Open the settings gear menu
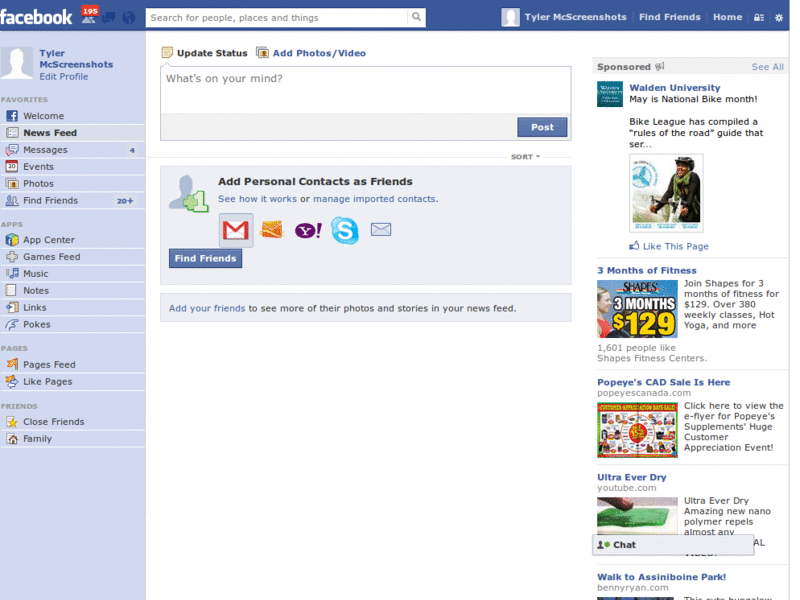This screenshot has width=800, height=600. tap(779, 17)
